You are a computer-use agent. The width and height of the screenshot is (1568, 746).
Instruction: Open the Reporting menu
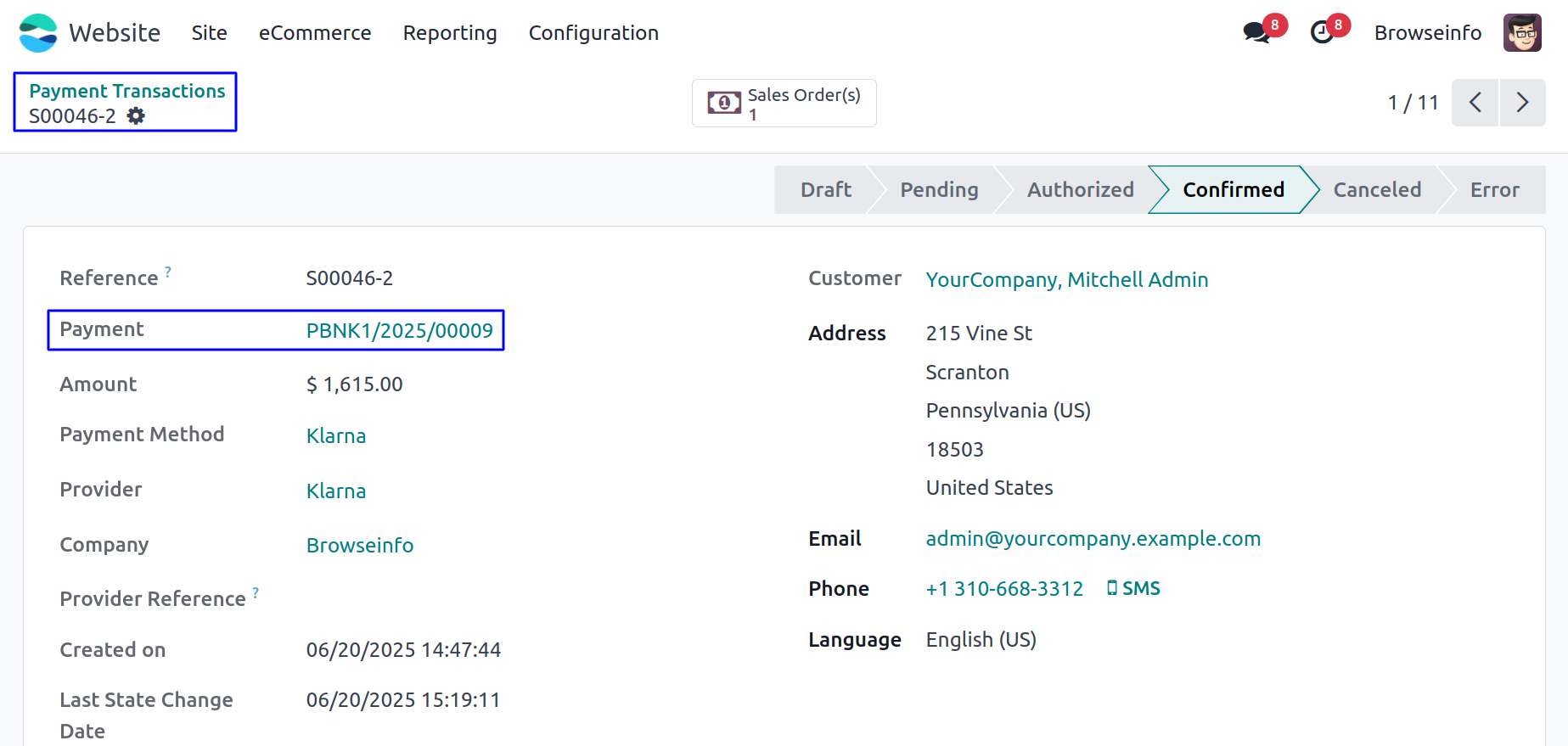(450, 33)
